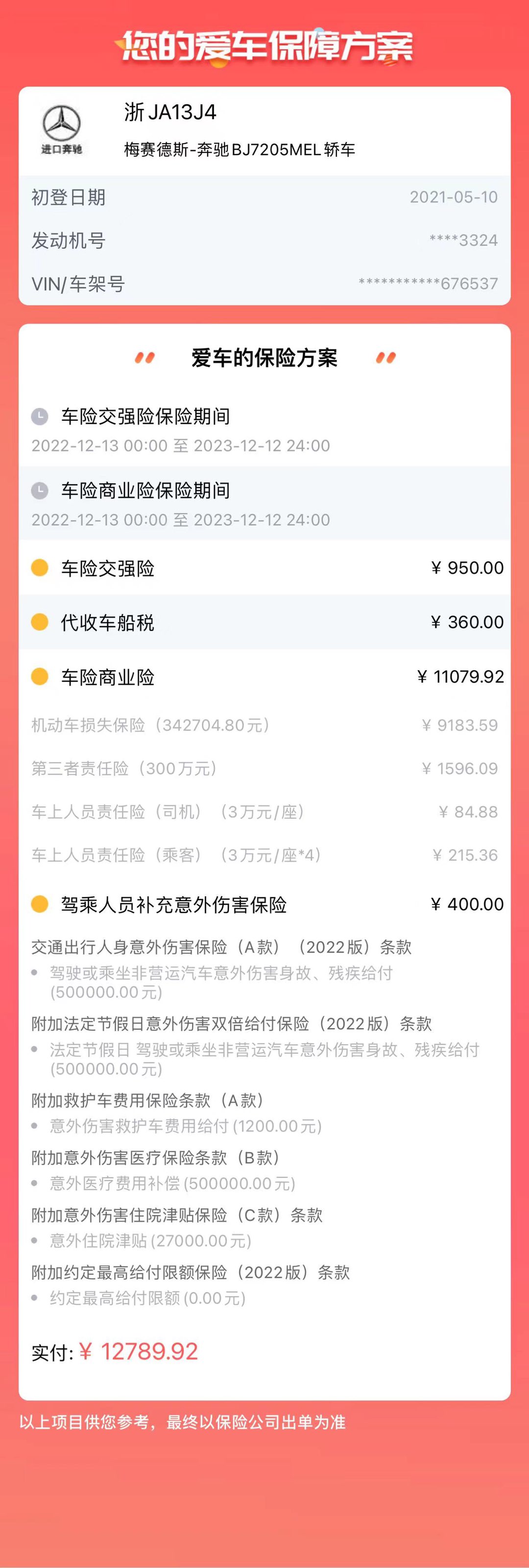Click the left orange quote mark decoration
This screenshot has width=529, height=1568.
[x=144, y=358]
